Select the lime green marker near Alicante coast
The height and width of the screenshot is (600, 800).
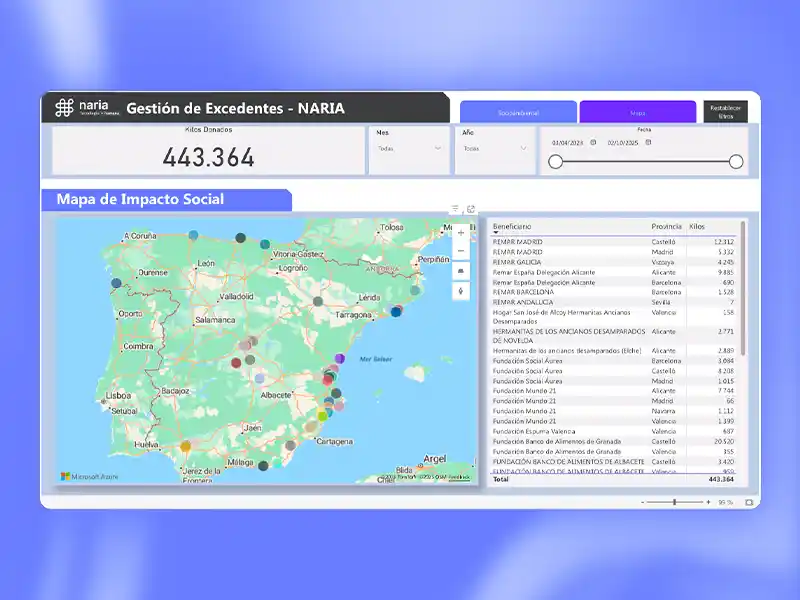coord(322,416)
